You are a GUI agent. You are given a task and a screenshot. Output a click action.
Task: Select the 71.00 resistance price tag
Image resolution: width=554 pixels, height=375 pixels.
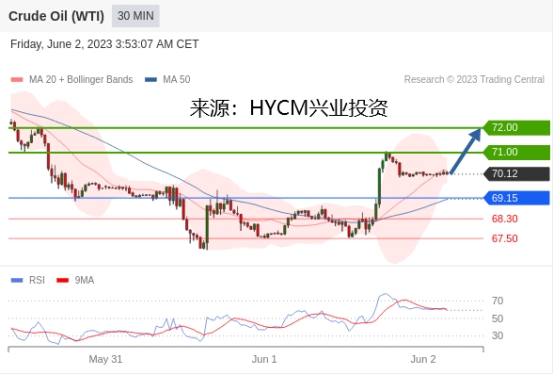[516, 152]
